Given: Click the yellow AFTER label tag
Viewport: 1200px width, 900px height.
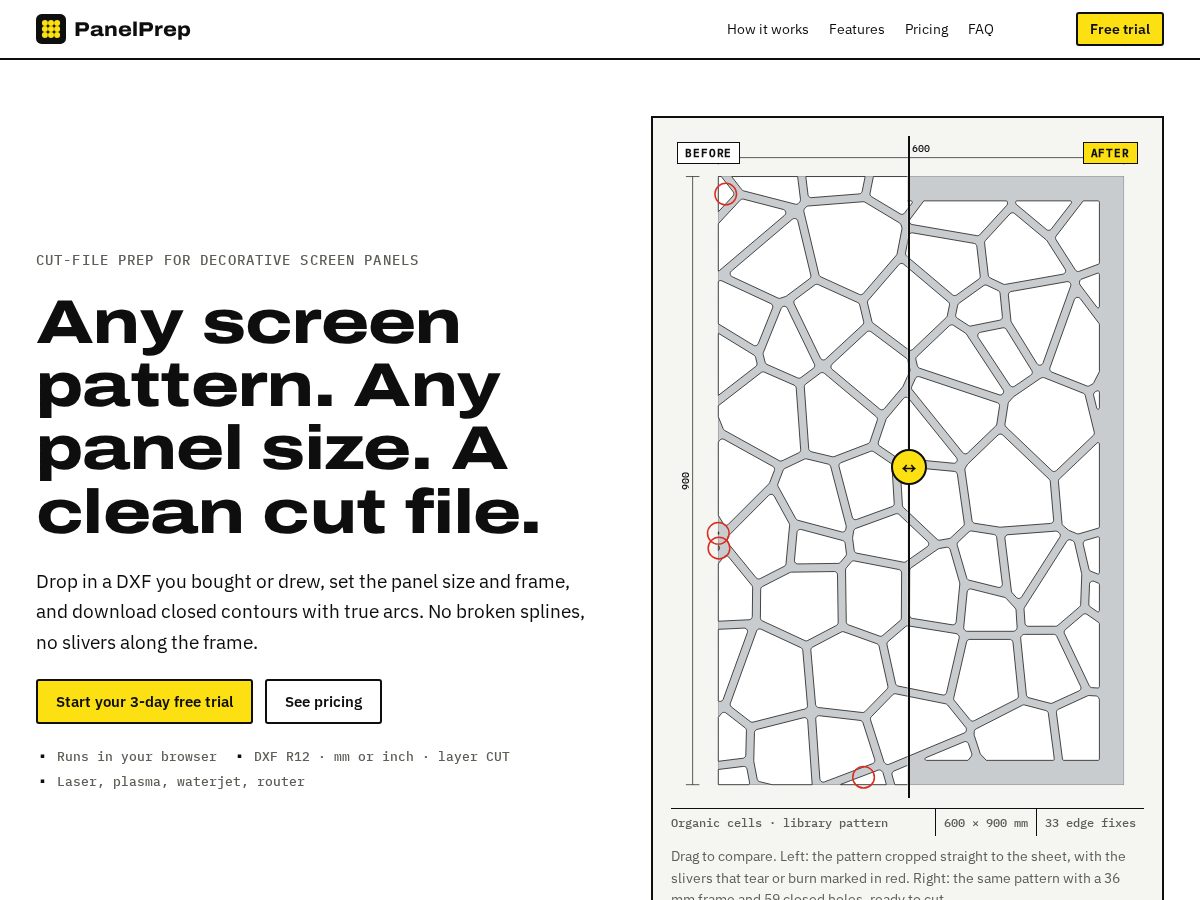Looking at the screenshot, I should (1110, 153).
